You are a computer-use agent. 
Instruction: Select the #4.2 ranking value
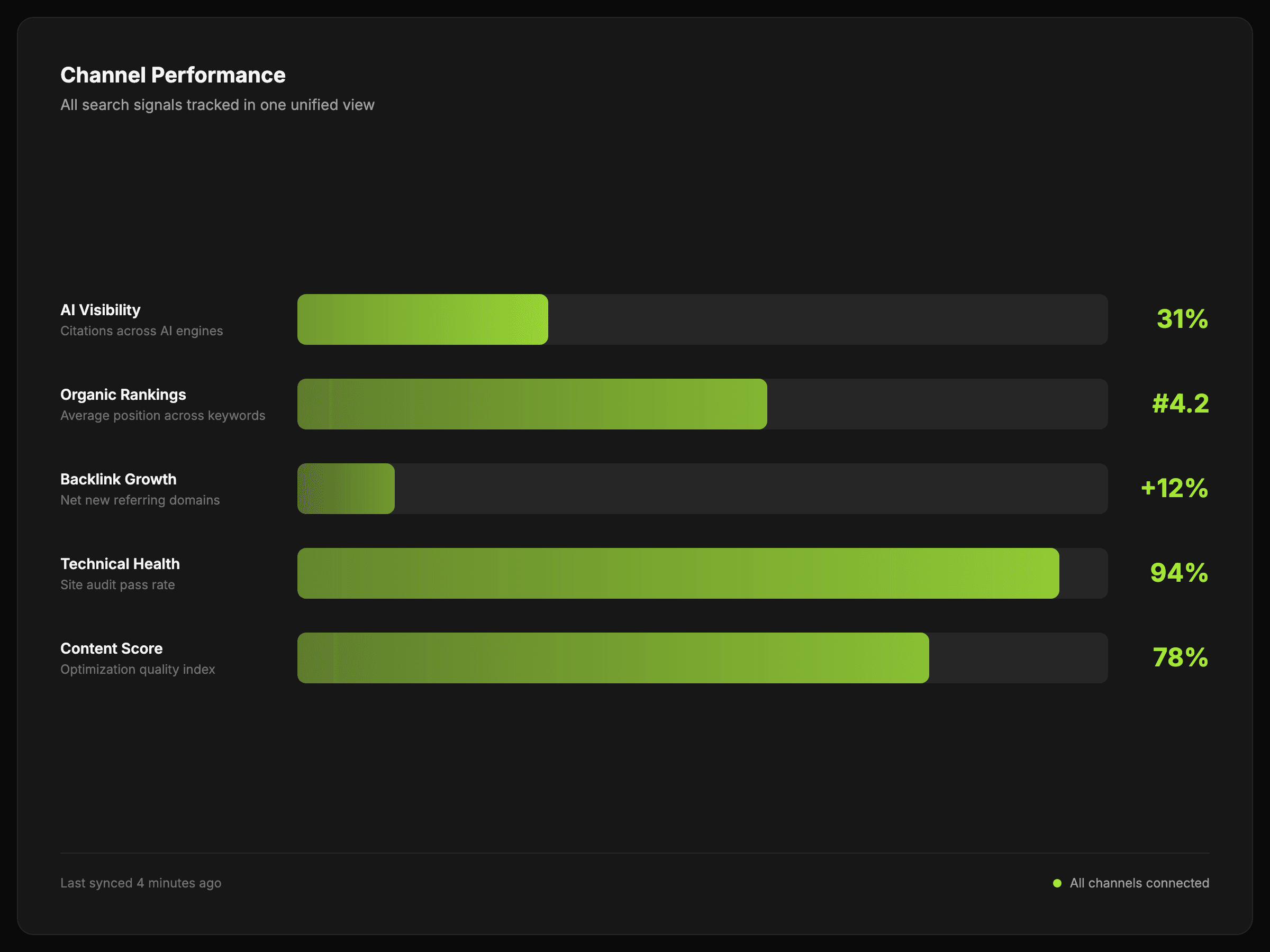[1180, 404]
